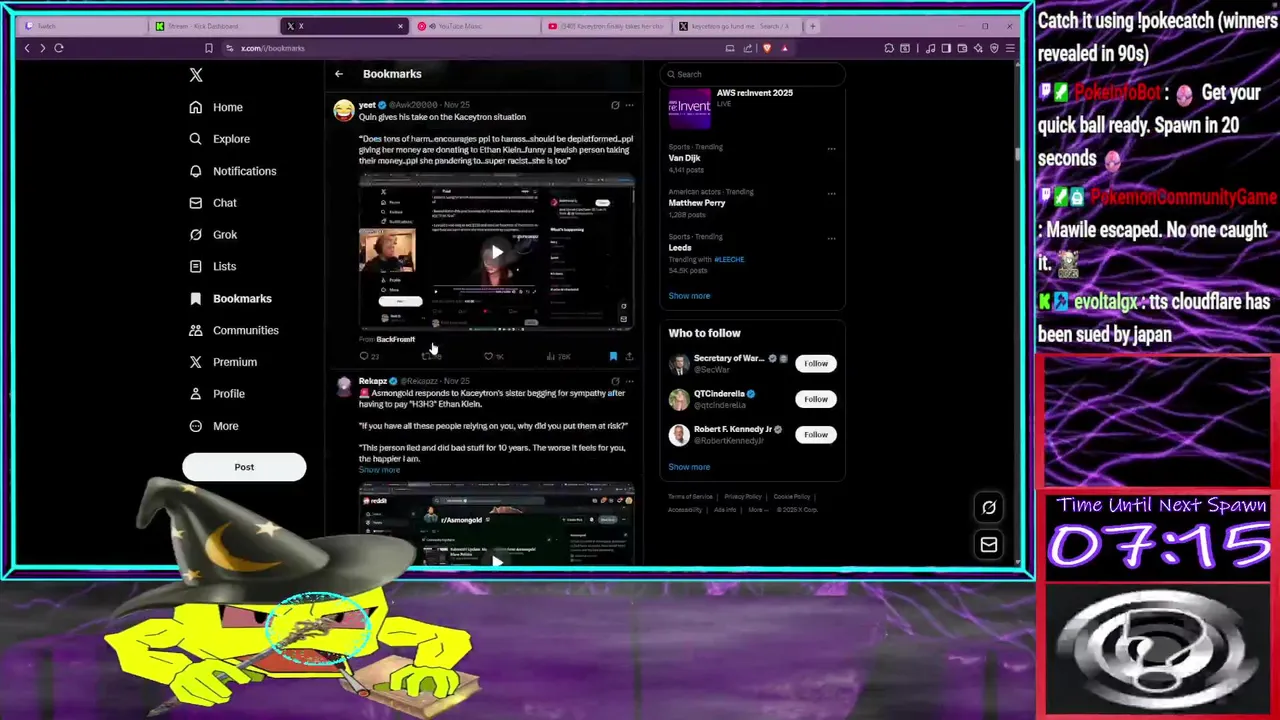Show more trending topics

(x=689, y=296)
